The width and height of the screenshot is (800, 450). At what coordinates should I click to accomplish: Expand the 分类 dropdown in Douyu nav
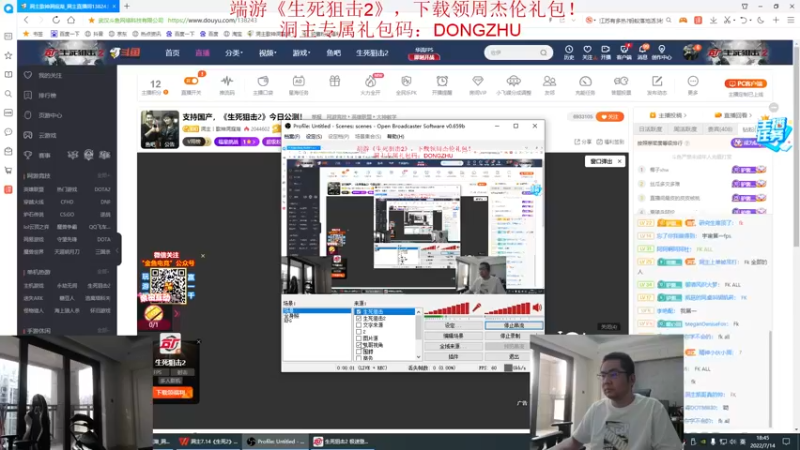coord(234,53)
